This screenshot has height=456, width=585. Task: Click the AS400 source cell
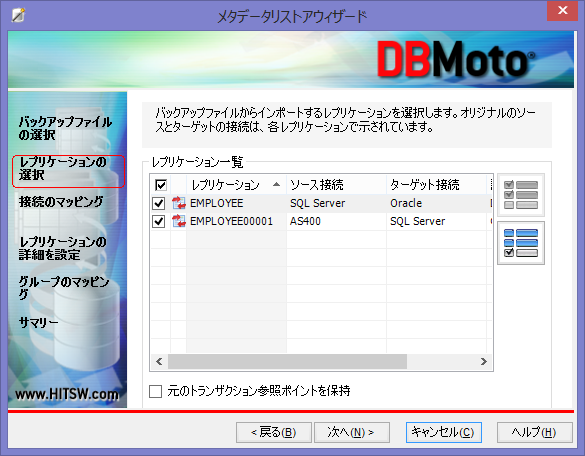[337, 221]
